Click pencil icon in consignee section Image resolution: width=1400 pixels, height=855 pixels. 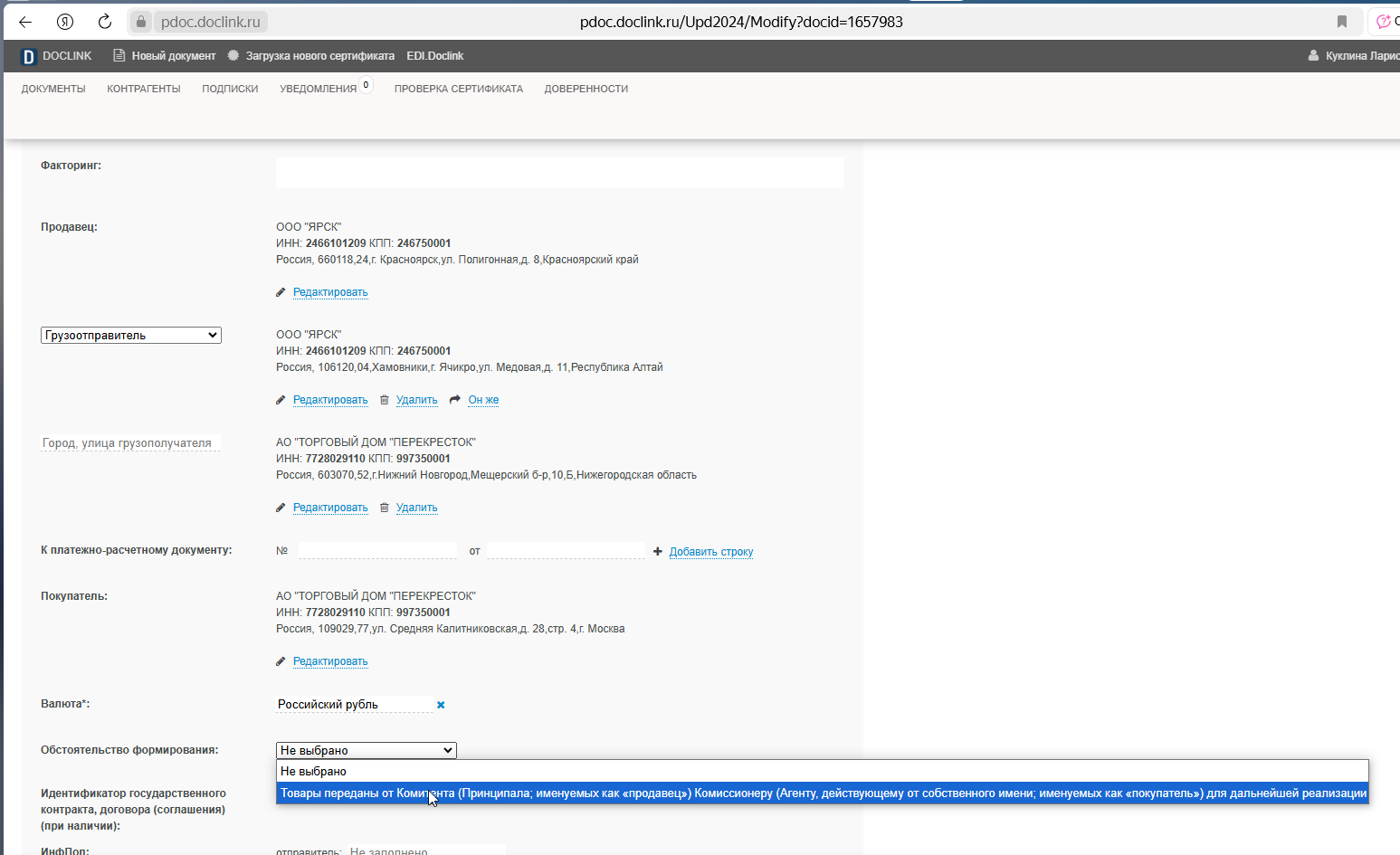(x=281, y=508)
